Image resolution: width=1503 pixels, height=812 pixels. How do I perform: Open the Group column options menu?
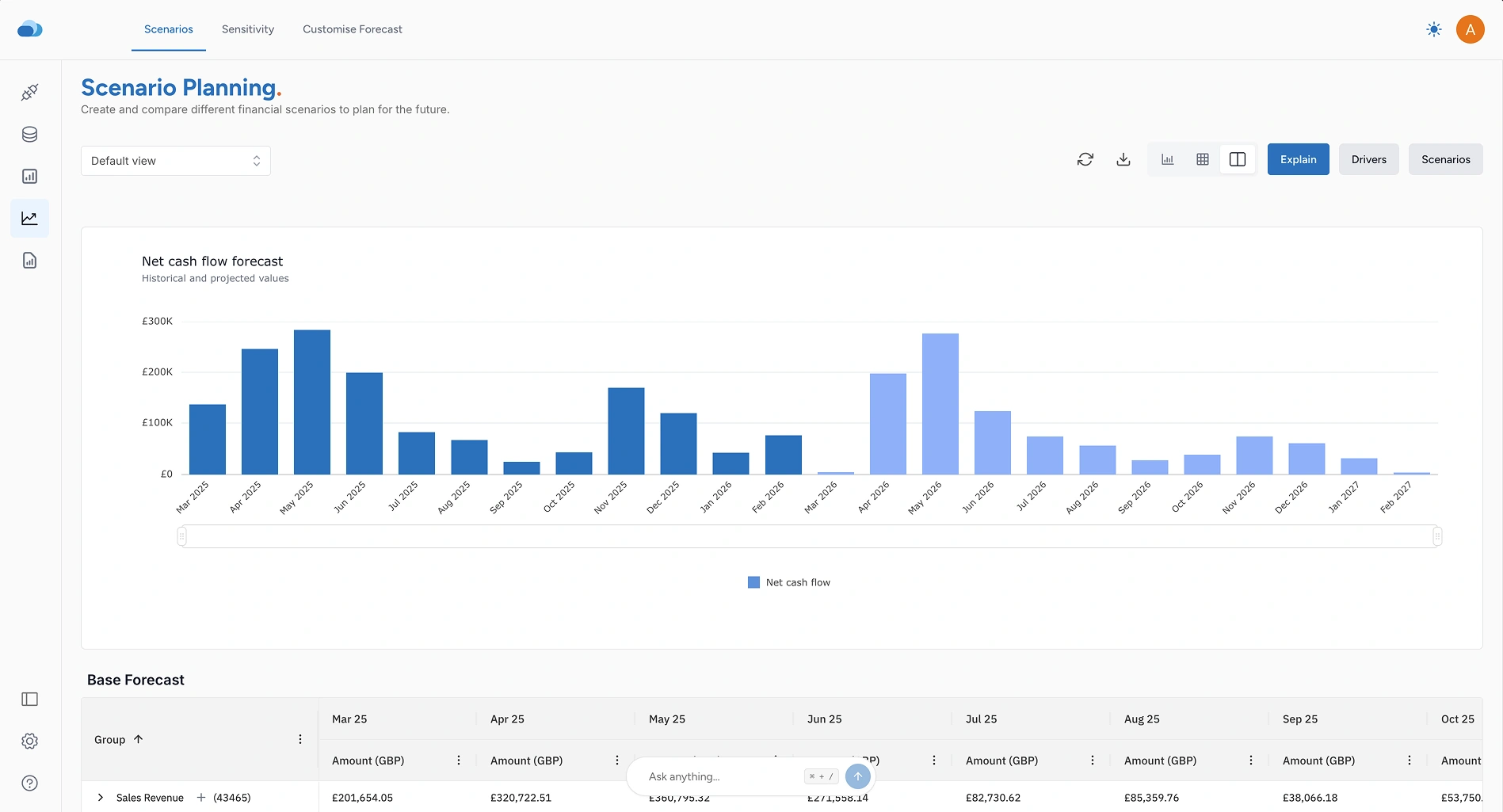(x=299, y=739)
